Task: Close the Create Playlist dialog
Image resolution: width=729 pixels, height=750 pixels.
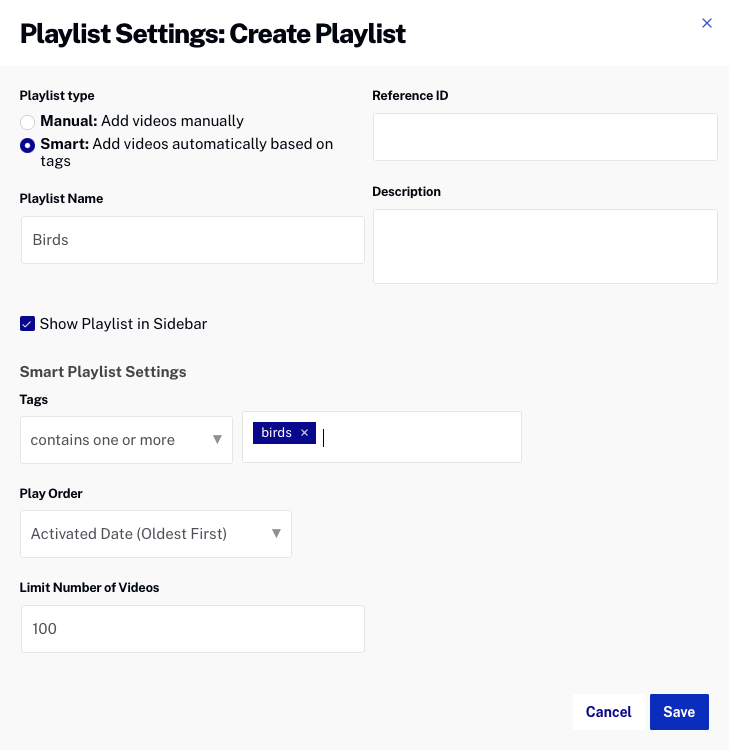Action: point(707,23)
